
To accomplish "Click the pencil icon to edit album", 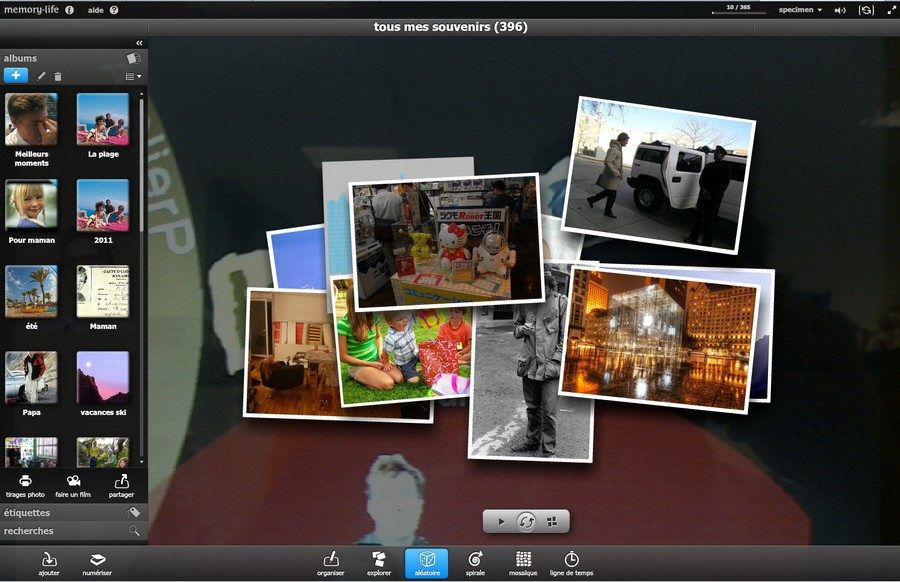I will (42, 76).
